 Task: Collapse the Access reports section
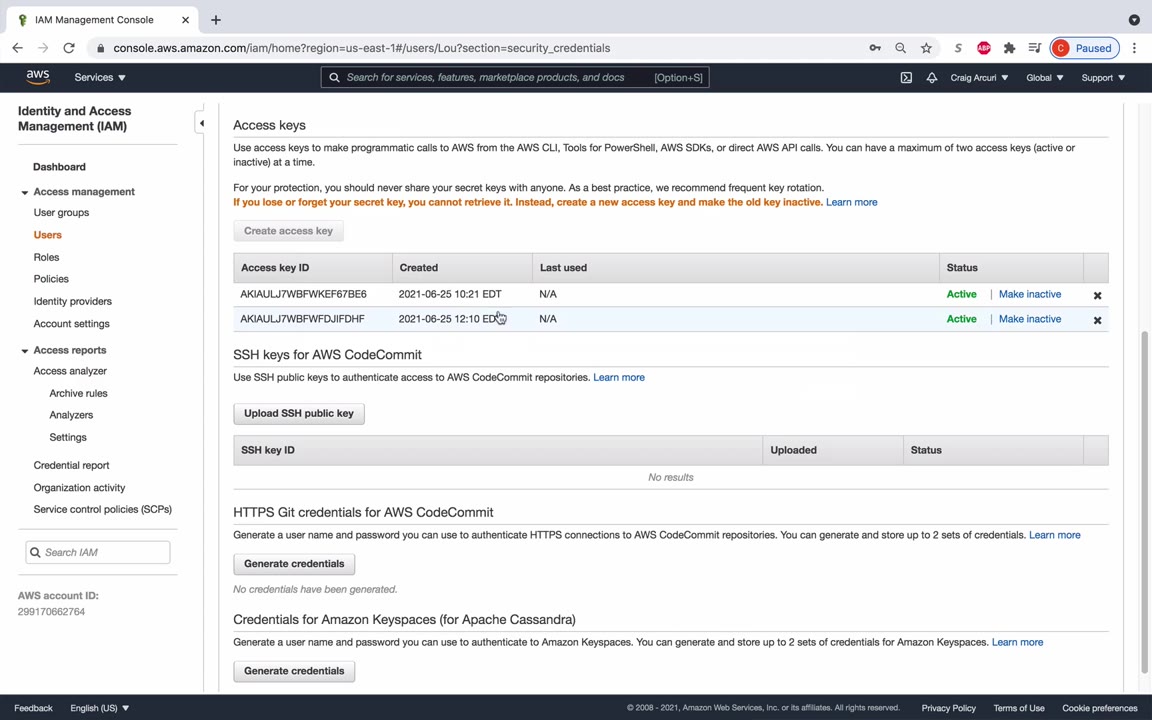25,350
